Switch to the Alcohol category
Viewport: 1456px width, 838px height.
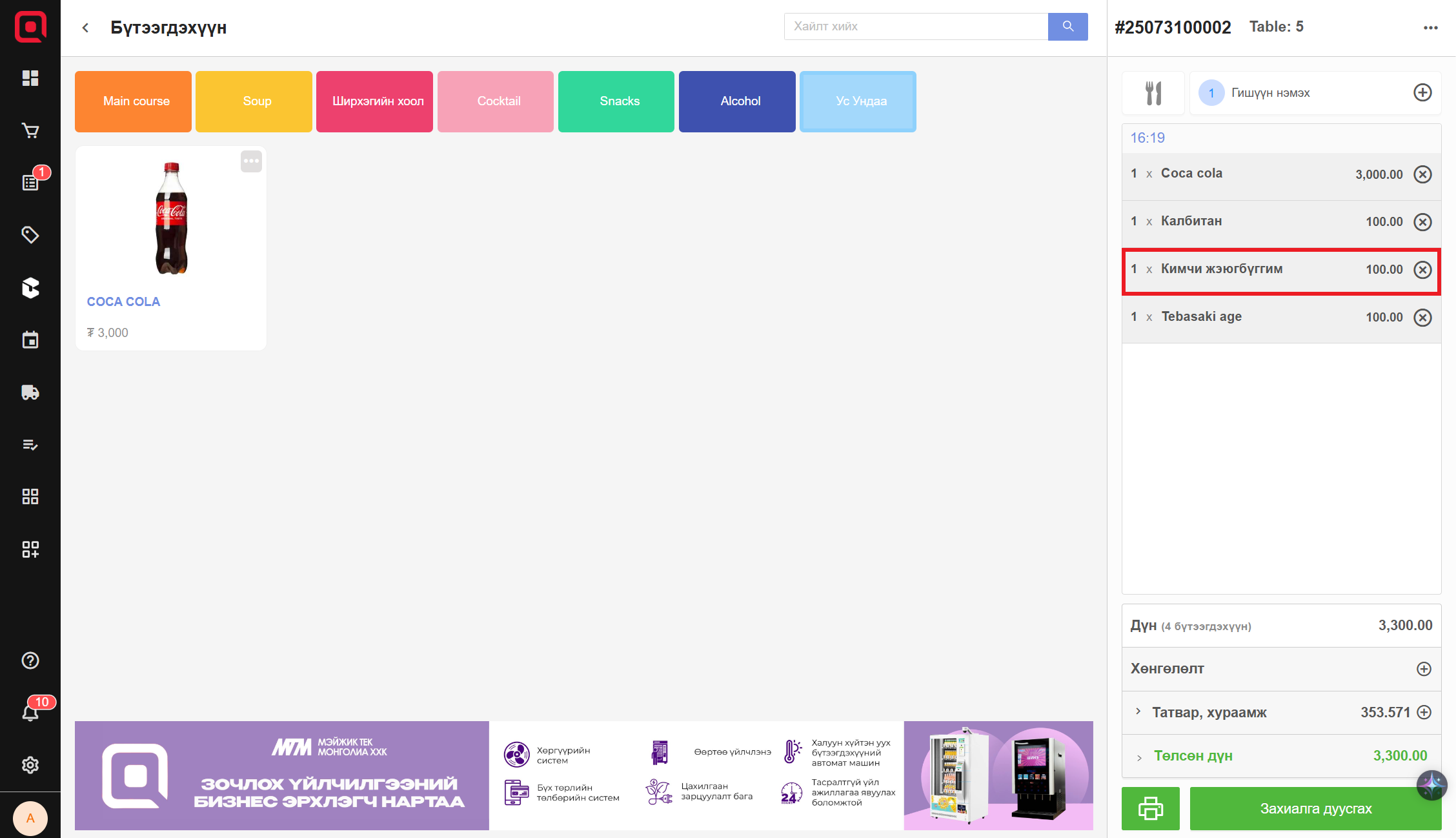[737, 101]
